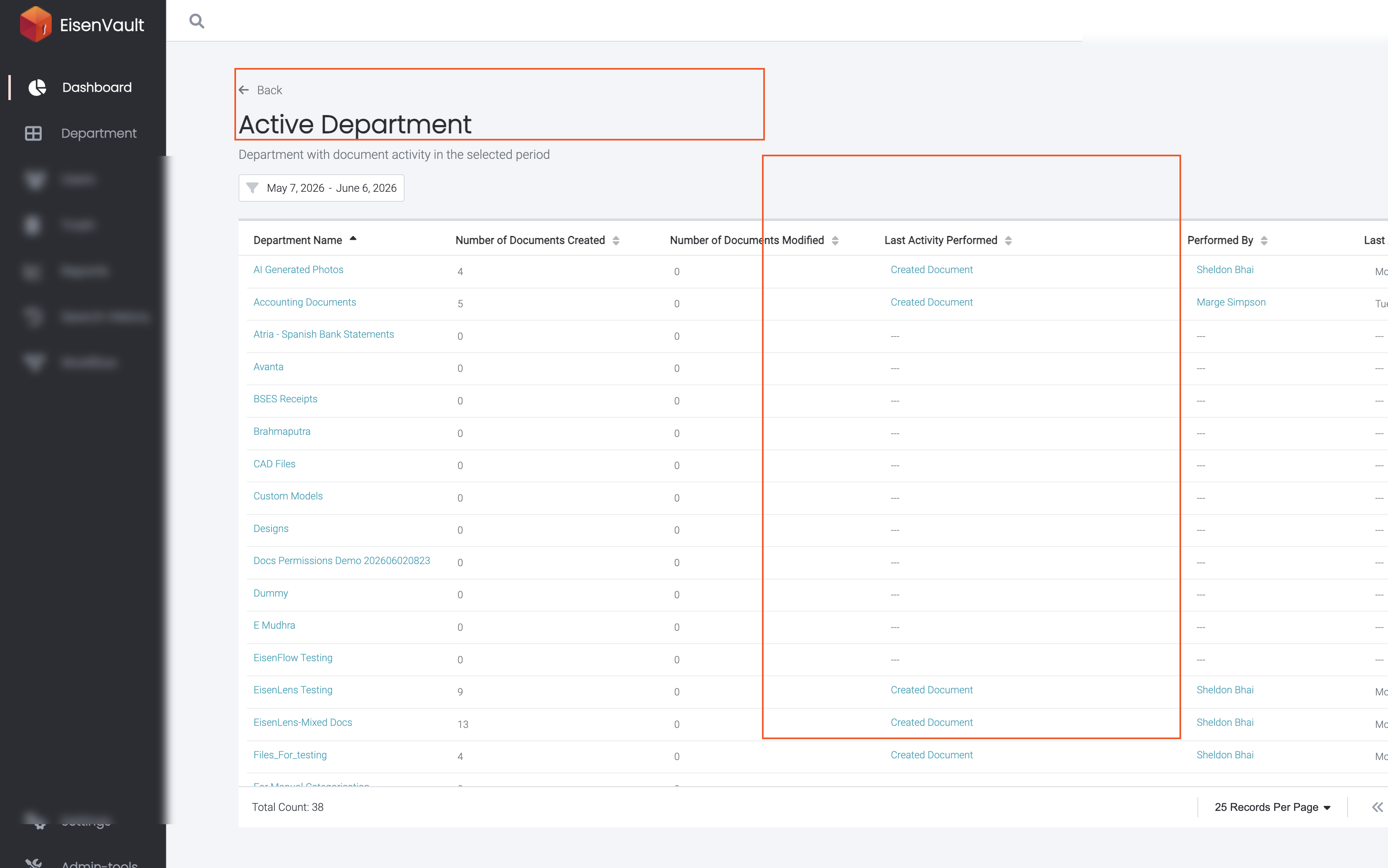The height and width of the screenshot is (868, 1388).
Task: Sort by Department Name column
Action: coord(306,240)
